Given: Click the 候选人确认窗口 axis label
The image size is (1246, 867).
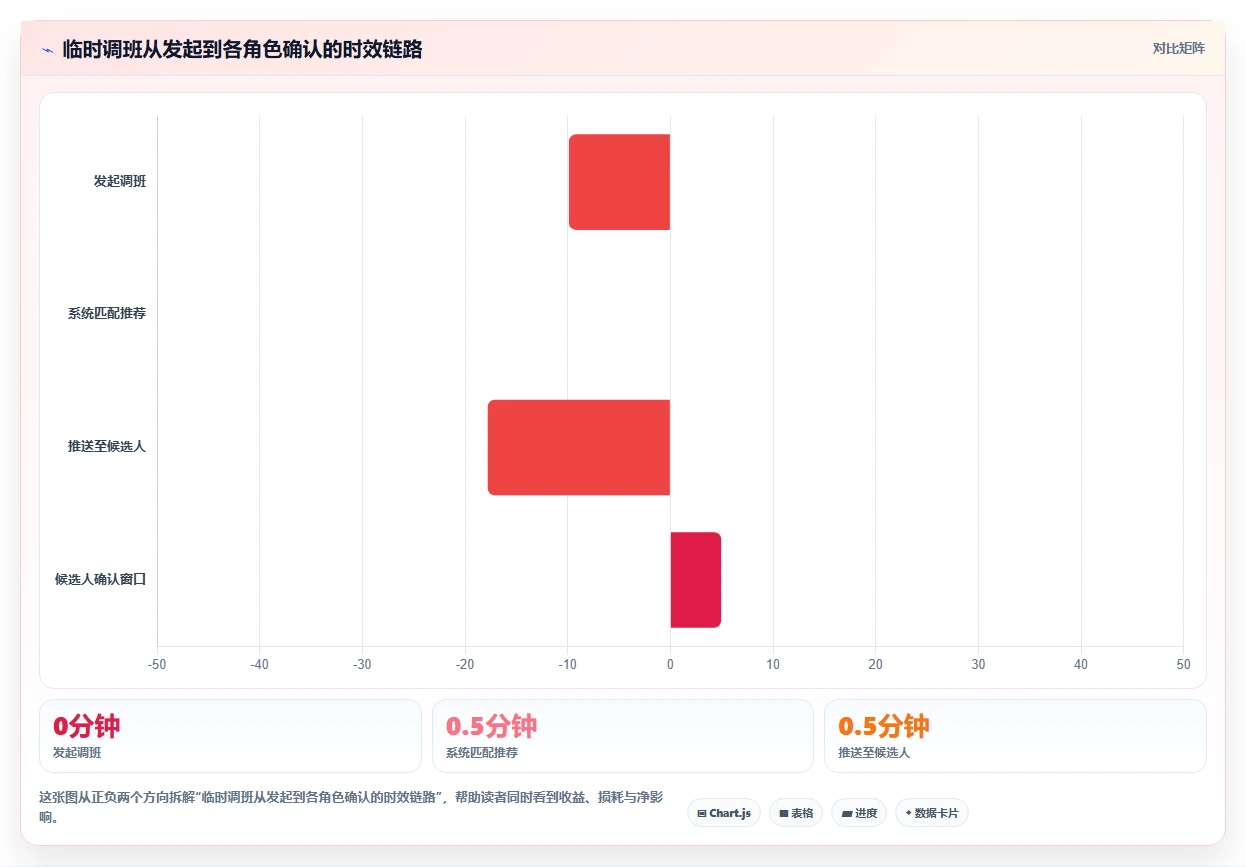Looking at the screenshot, I should 101,580.
